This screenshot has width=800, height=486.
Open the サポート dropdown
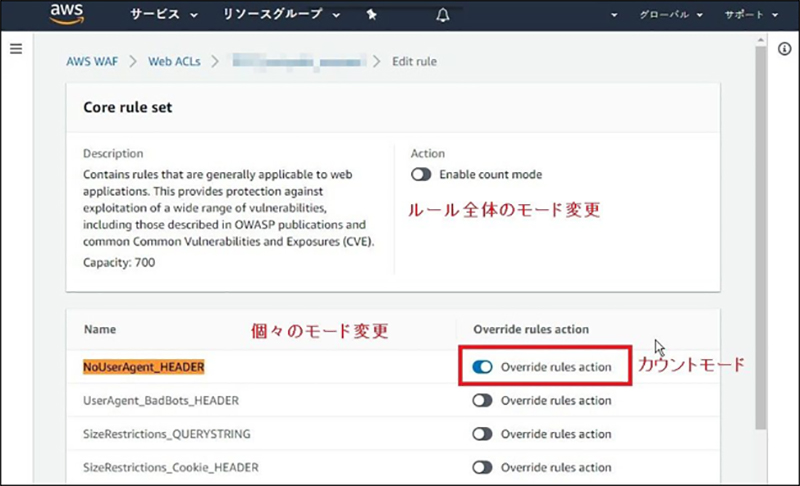click(x=751, y=15)
